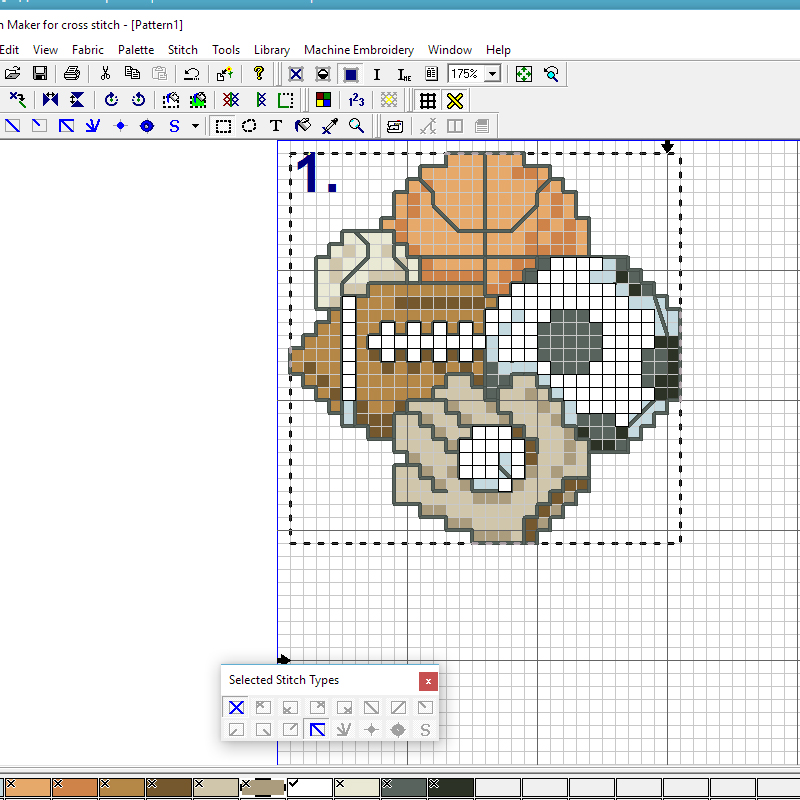
Task: Toggle the yellow X stitch display
Action: tap(455, 101)
